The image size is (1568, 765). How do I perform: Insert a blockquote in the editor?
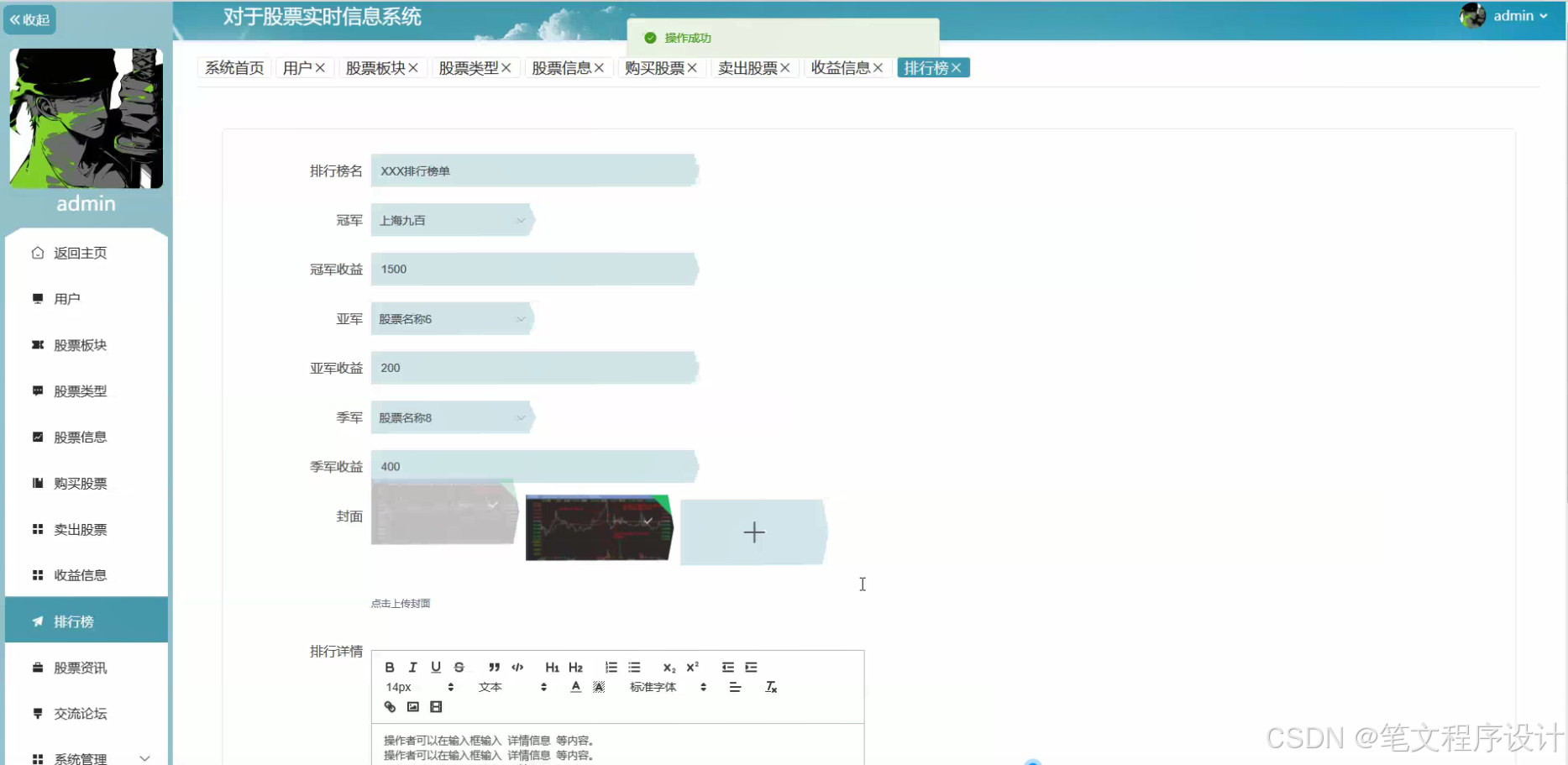click(x=494, y=668)
